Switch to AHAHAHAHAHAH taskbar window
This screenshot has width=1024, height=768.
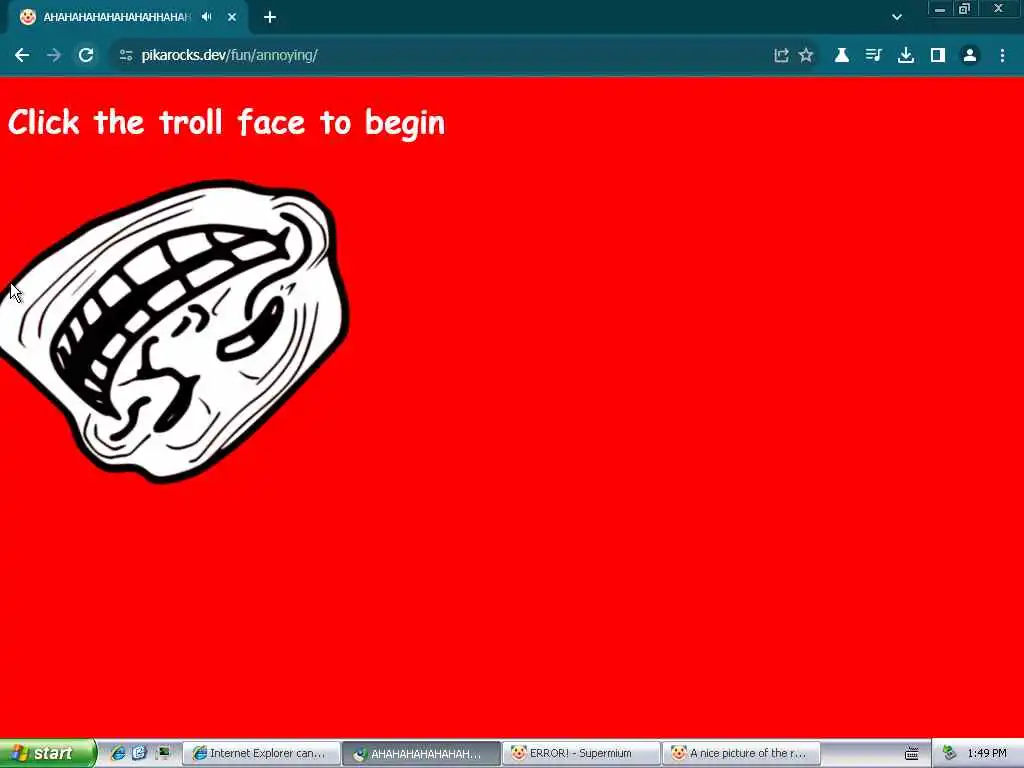point(421,753)
